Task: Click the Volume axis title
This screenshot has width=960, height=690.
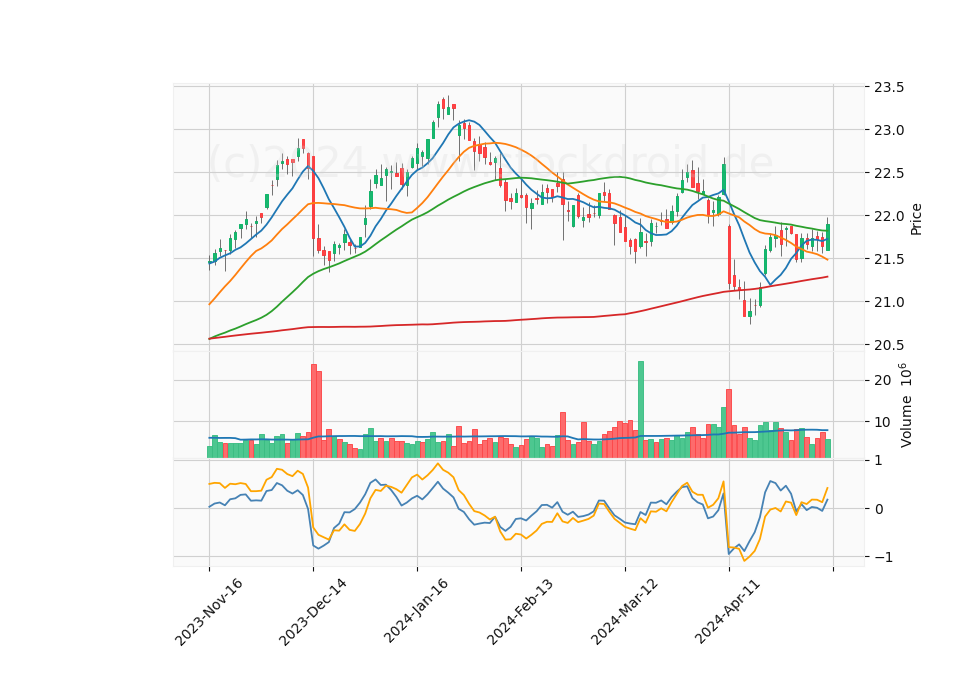Action: point(906,405)
